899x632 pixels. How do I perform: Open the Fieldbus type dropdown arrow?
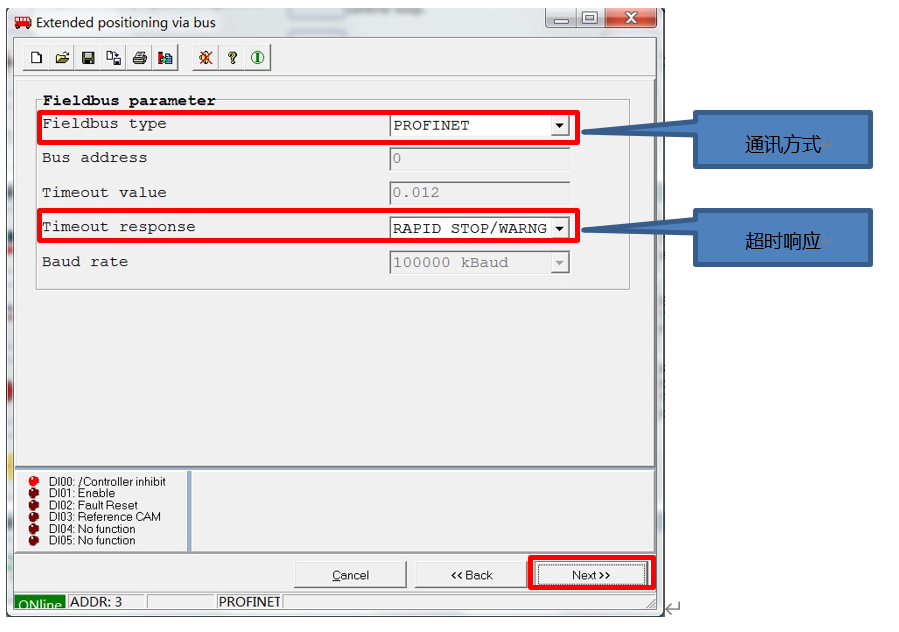(560, 126)
